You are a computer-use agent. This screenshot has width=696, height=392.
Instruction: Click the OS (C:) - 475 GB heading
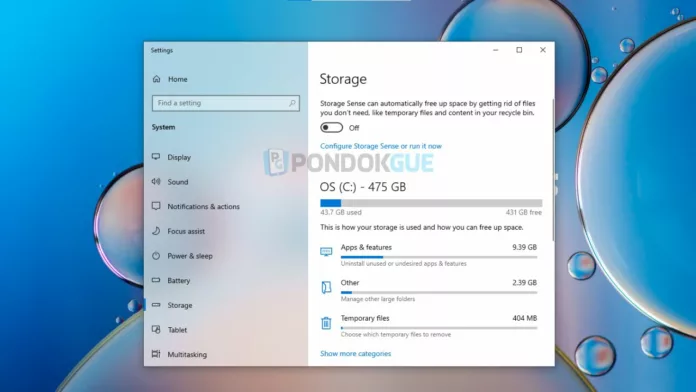pyautogui.click(x=363, y=187)
